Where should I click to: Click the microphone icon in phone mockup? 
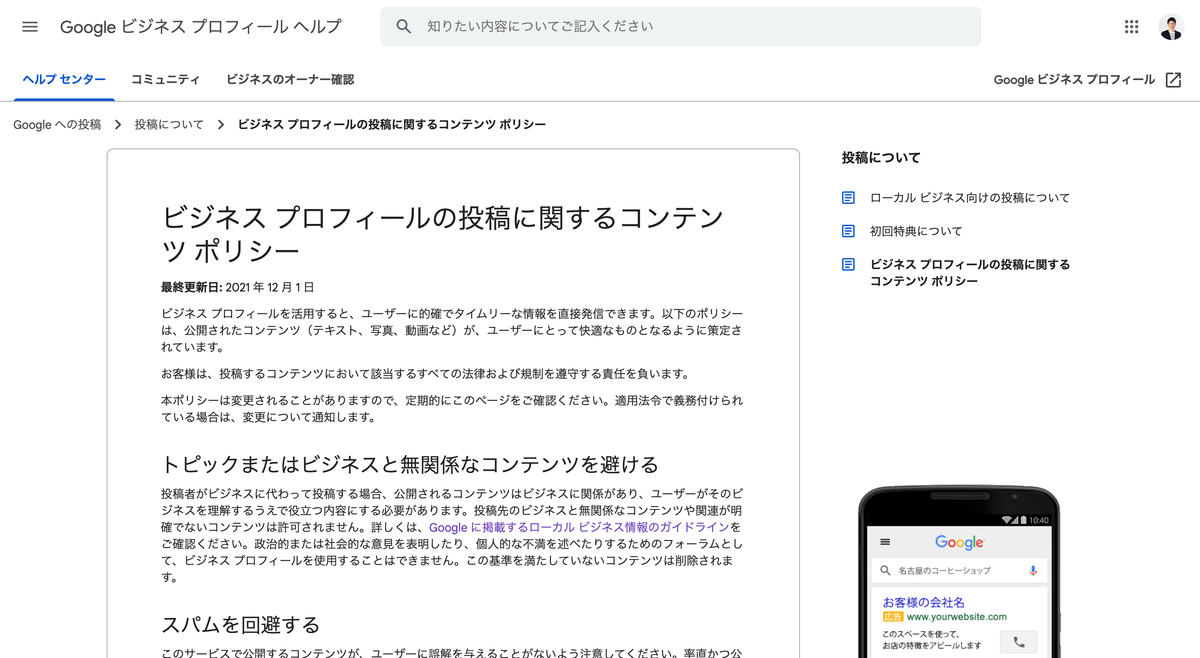[x=1033, y=570]
